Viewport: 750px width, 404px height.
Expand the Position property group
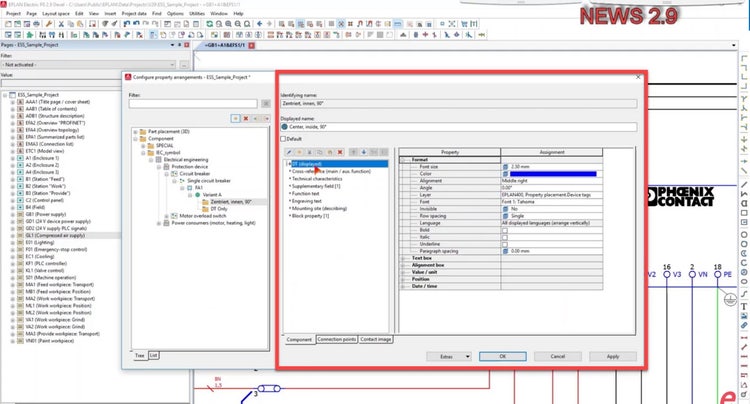pyautogui.click(x=403, y=279)
